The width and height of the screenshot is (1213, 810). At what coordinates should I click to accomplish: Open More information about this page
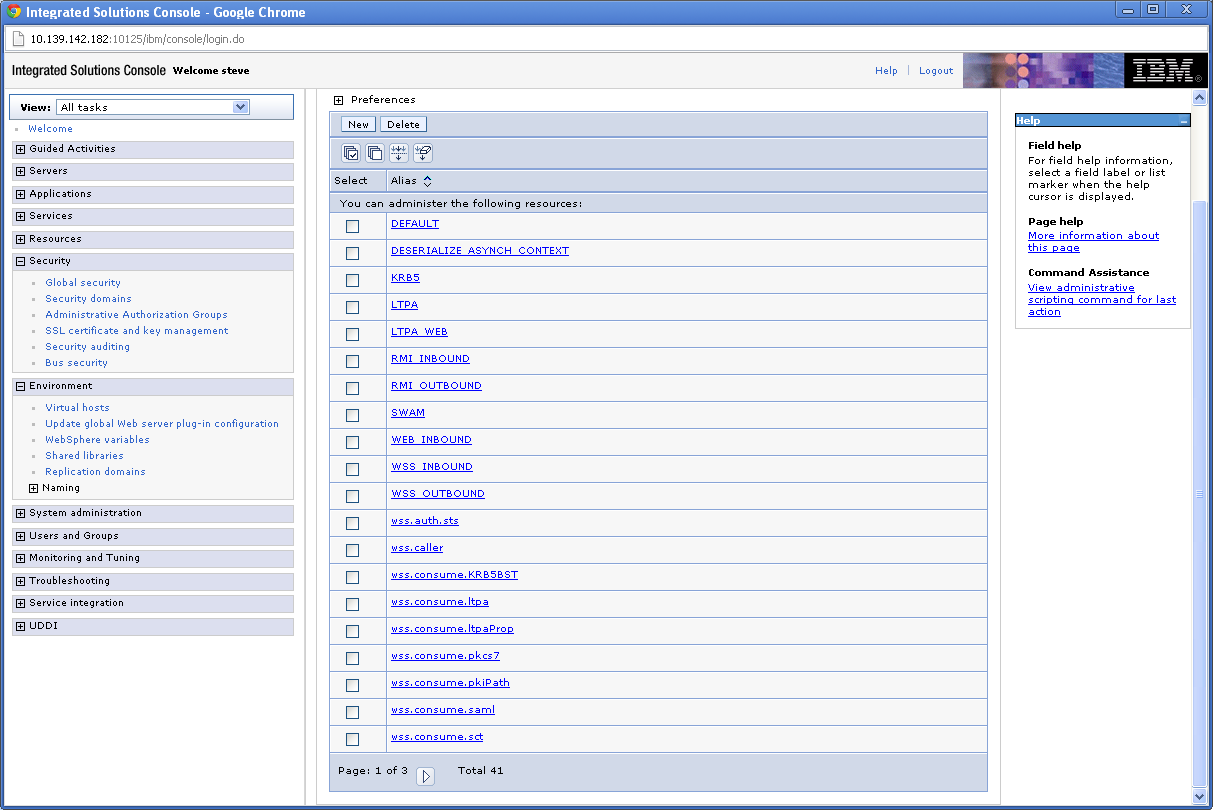(x=1093, y=242)
